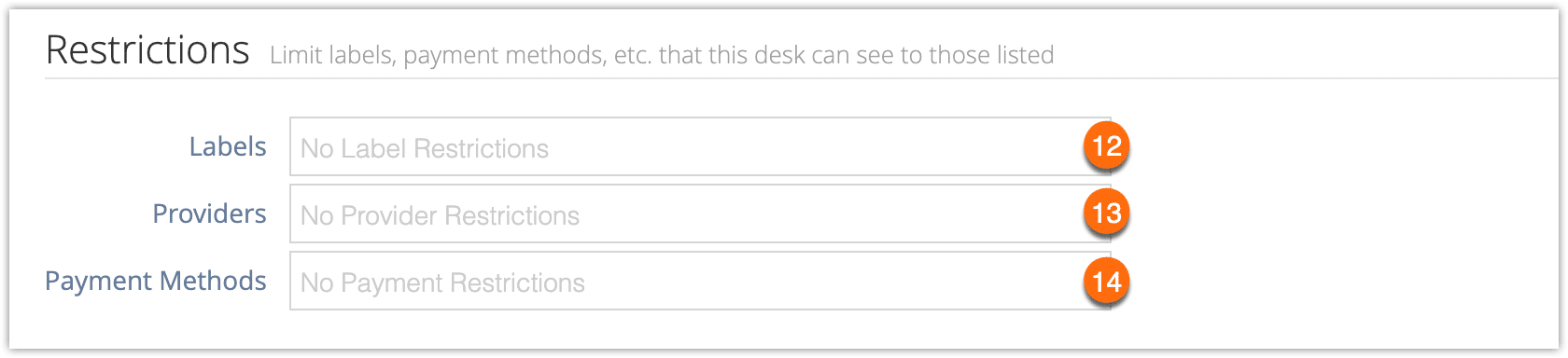The image size is (1568, 358).
Task: Click the orange badge numbered 13
Action: point(1106,213)
